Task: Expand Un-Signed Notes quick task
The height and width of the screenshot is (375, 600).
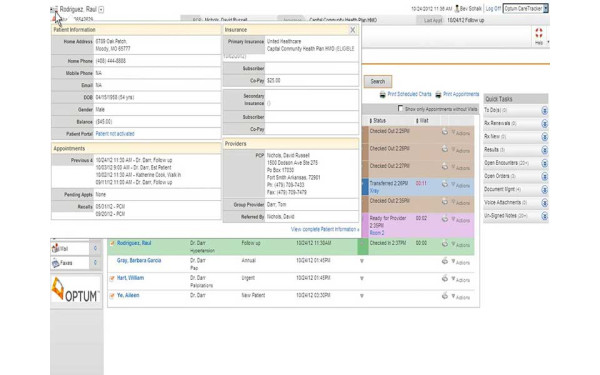Action: pyautogui.click(x=544, y=216)
